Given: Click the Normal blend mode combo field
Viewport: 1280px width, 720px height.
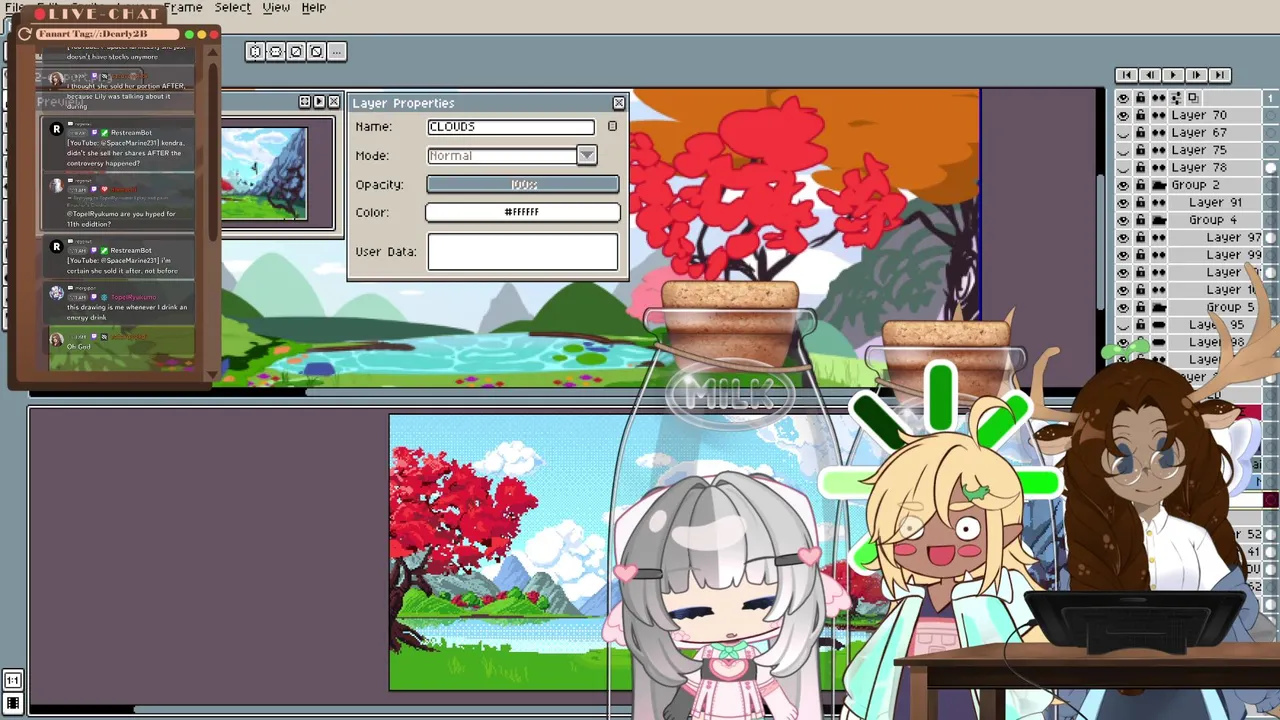Looking at the screenshot, I should click(502, 155).
